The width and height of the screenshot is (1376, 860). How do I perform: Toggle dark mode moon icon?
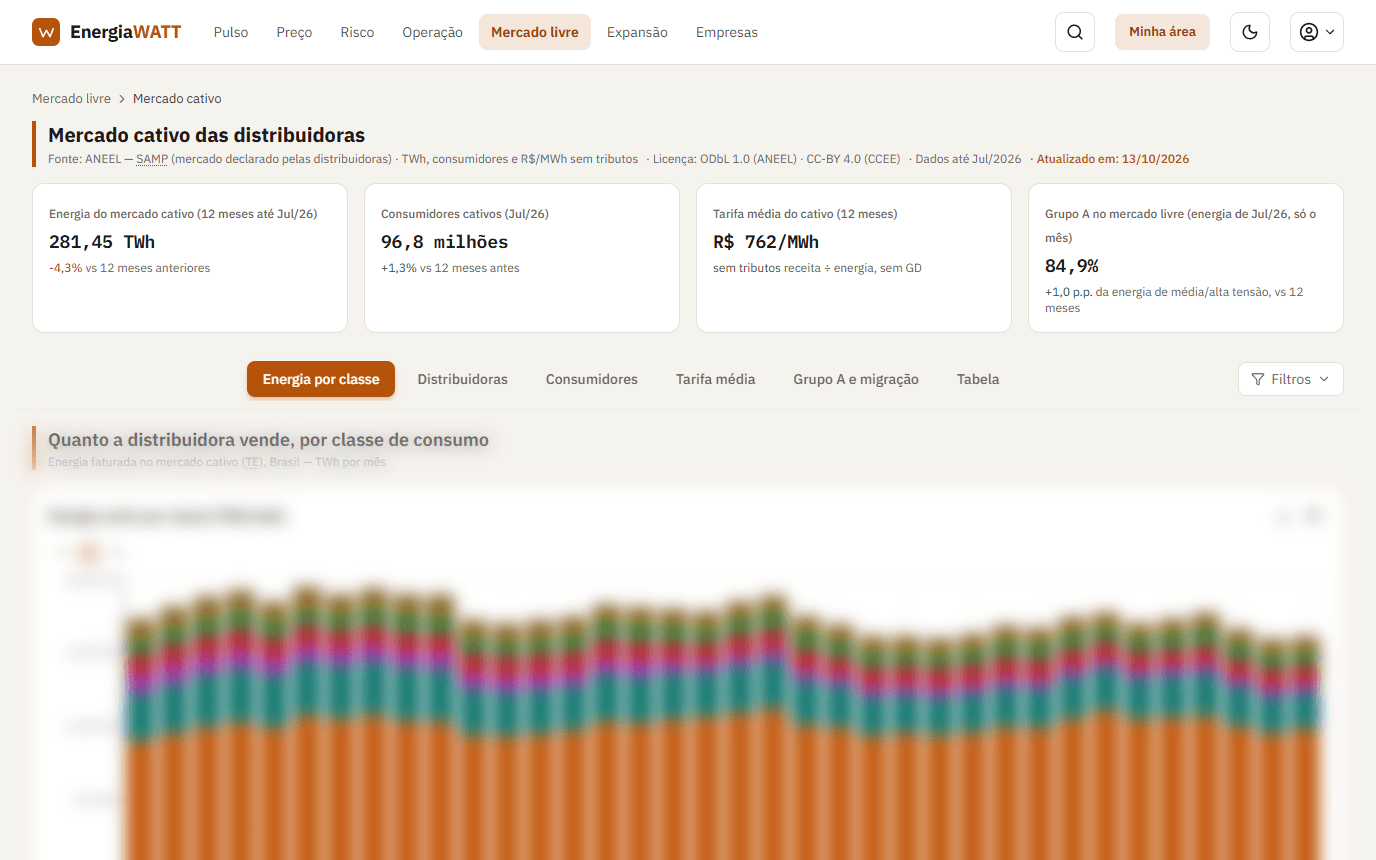1249,32
